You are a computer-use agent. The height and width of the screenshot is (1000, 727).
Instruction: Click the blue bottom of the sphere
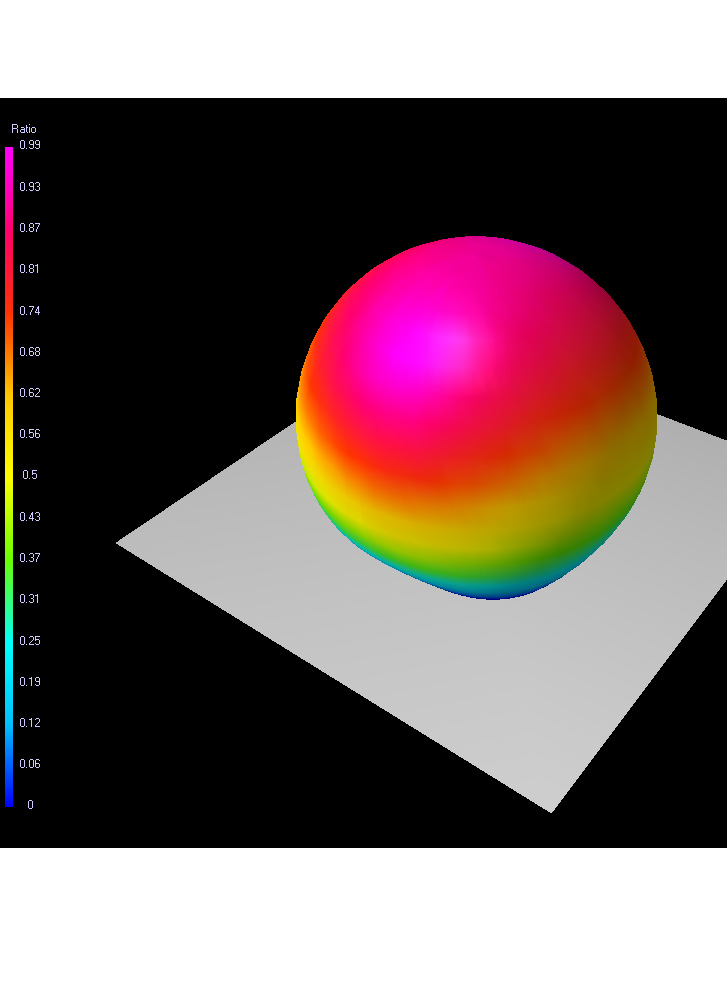point(497,592)
